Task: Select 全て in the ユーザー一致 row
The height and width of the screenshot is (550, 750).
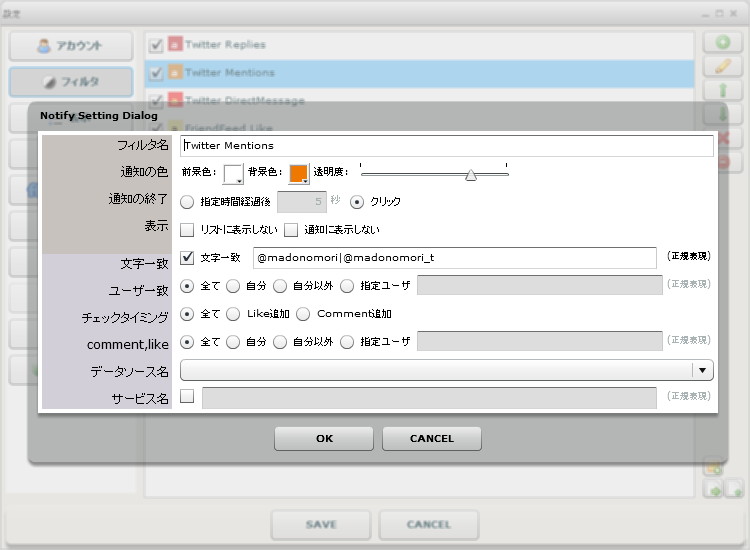Action: point(187,286)
